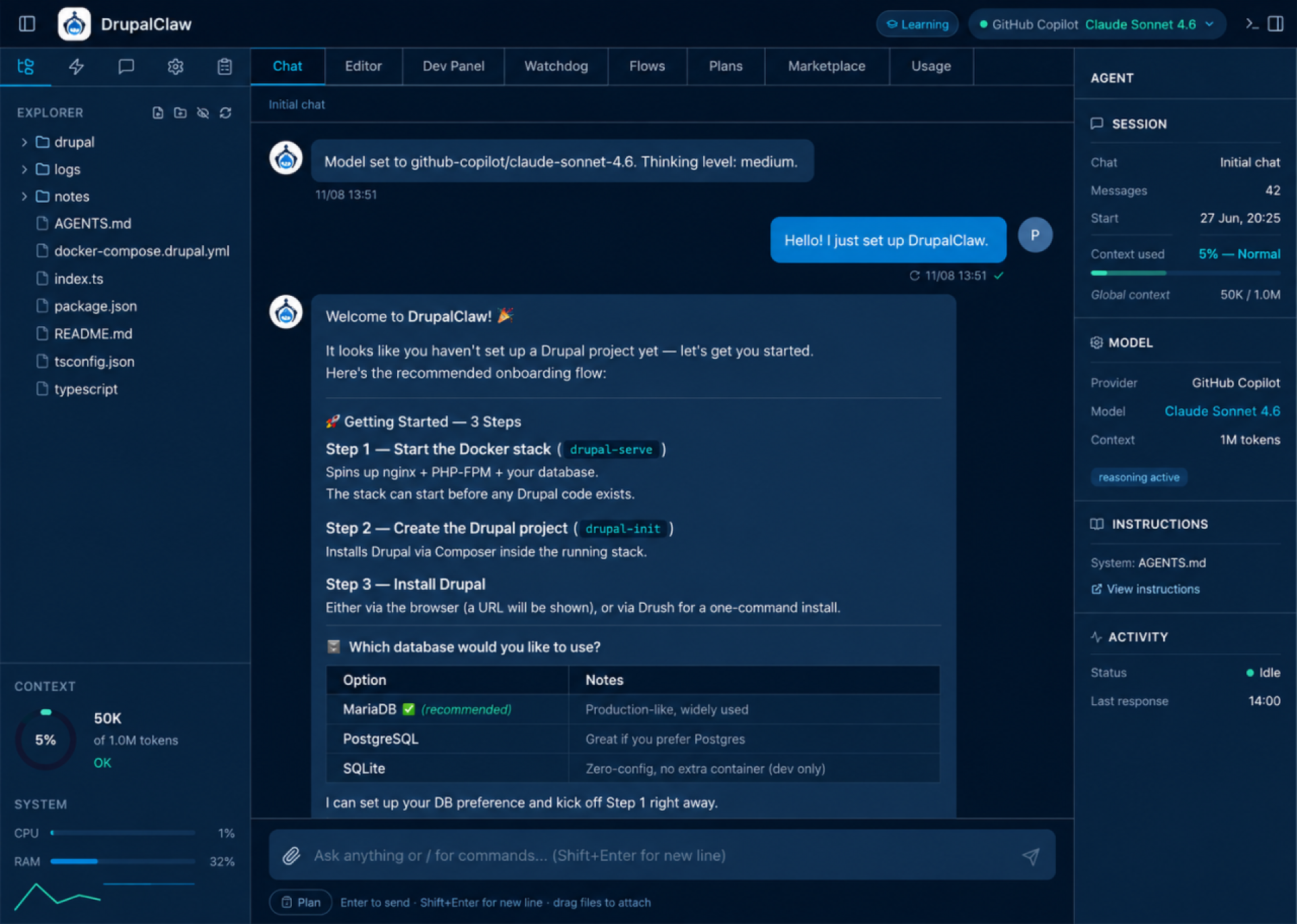
Task: Click the RAM usage bar
Action: 123,861
